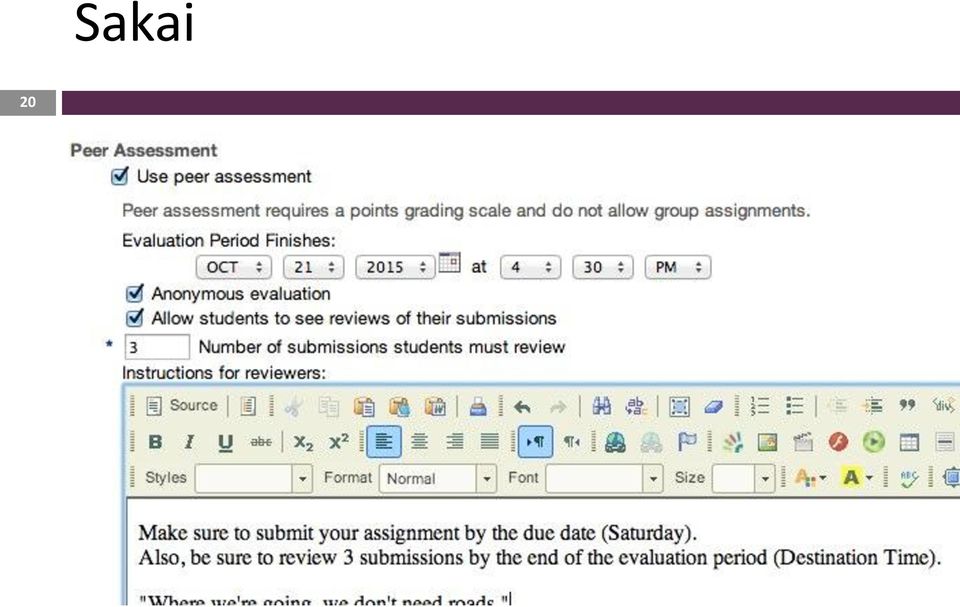960x607 pixels.
Task: Click the Source view button
Action: 182,405
